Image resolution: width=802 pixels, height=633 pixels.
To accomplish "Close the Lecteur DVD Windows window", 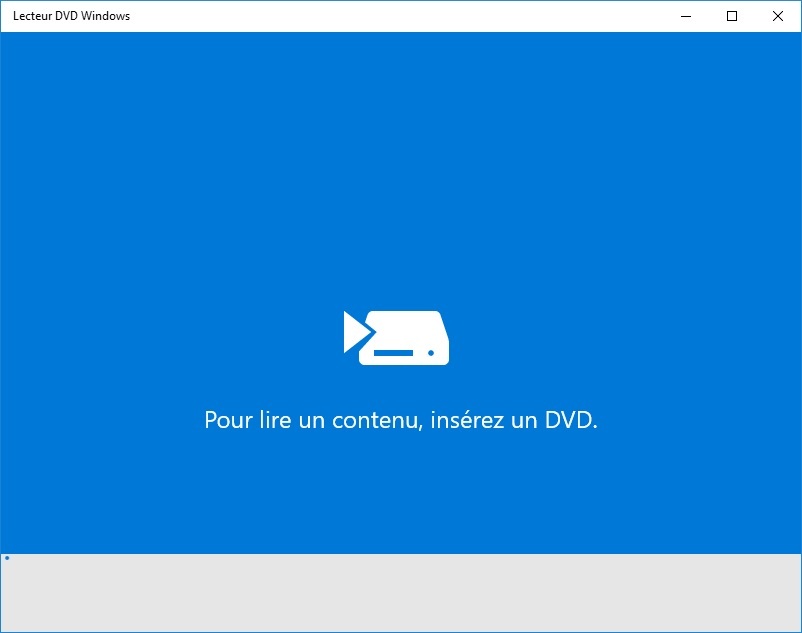I will click(778, 16).
